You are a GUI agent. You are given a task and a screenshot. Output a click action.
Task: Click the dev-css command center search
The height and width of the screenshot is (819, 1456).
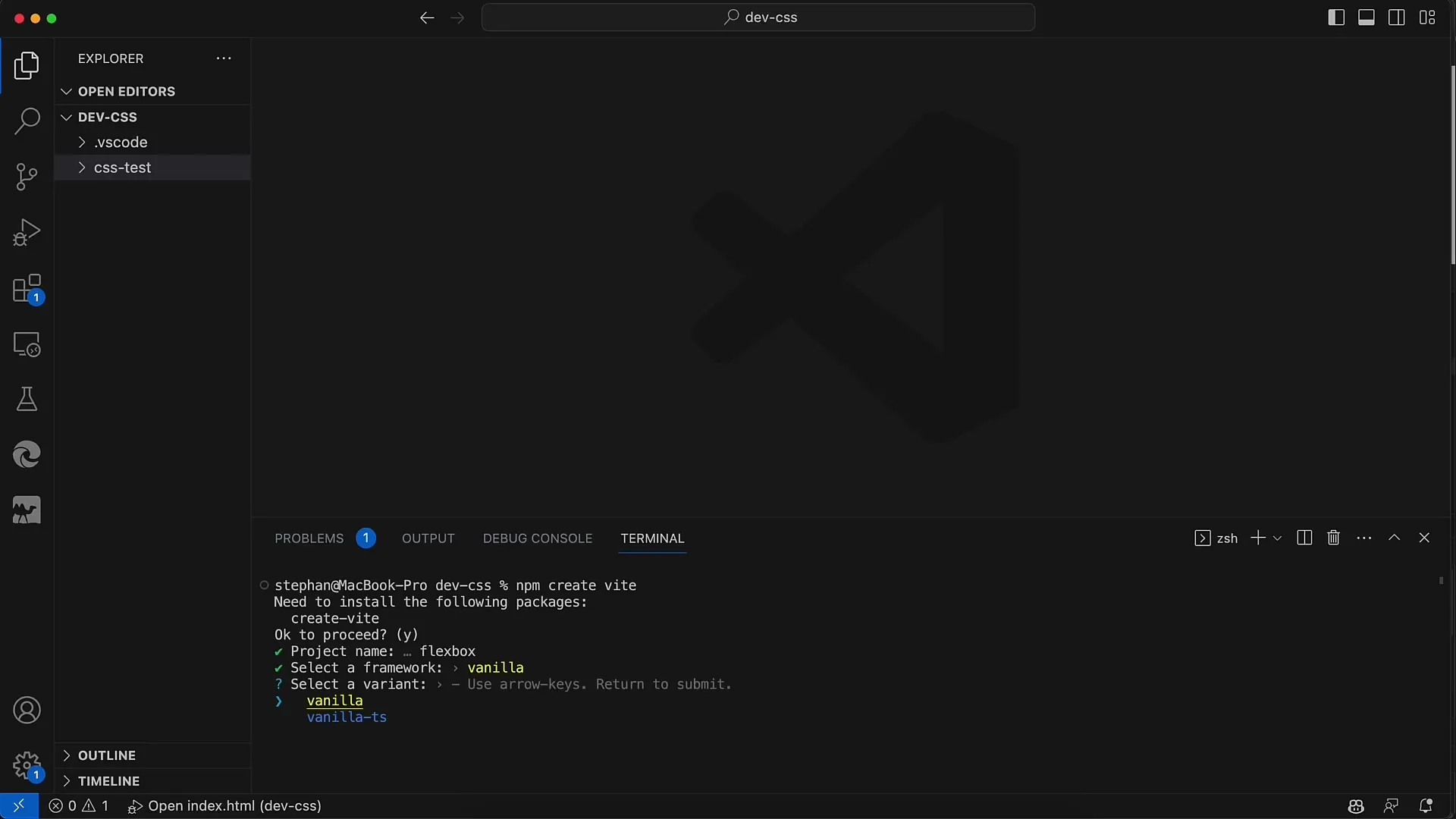point(758,17)
